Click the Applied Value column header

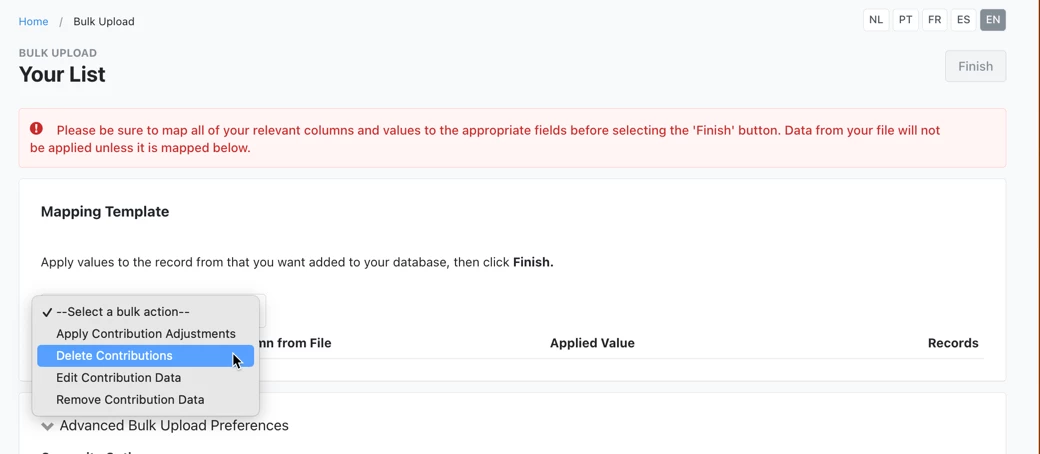[x=592, y=343]
